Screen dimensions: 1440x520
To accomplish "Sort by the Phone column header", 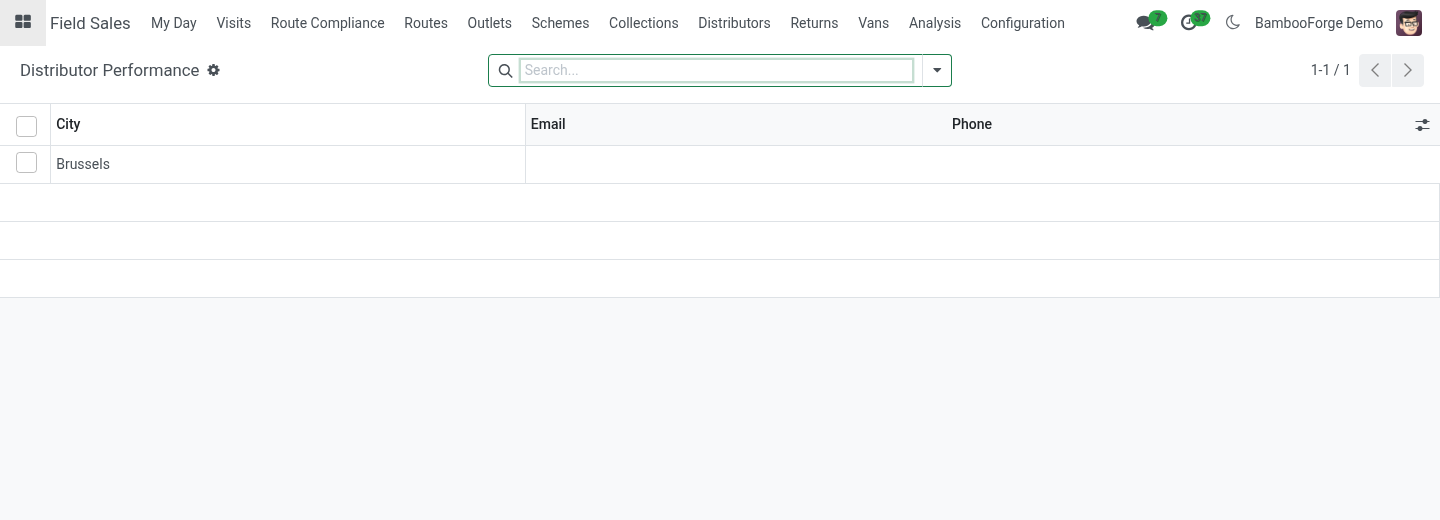I will pyautogui.click(x=1176, y=124).
